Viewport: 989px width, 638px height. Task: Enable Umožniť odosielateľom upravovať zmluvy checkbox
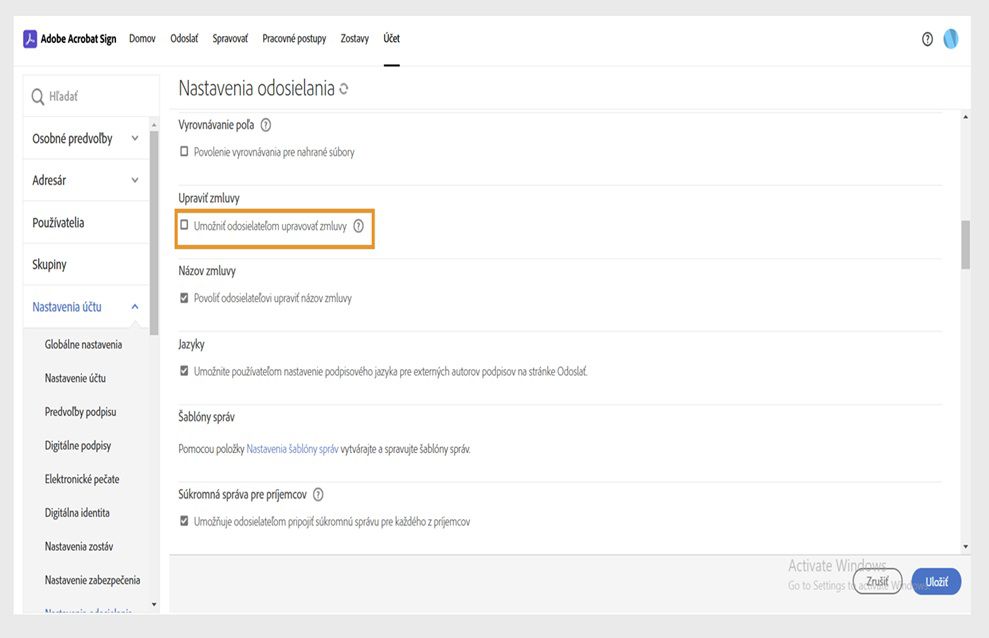184,226
